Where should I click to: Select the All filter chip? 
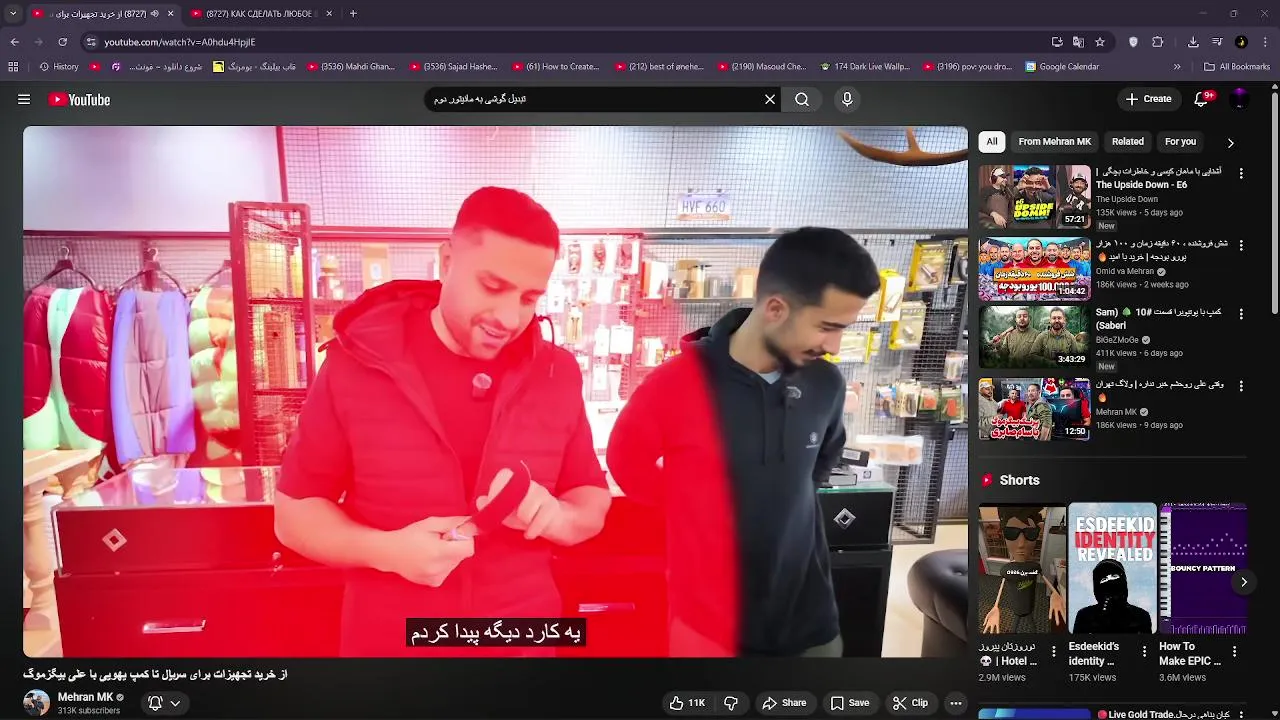(992, 142)
